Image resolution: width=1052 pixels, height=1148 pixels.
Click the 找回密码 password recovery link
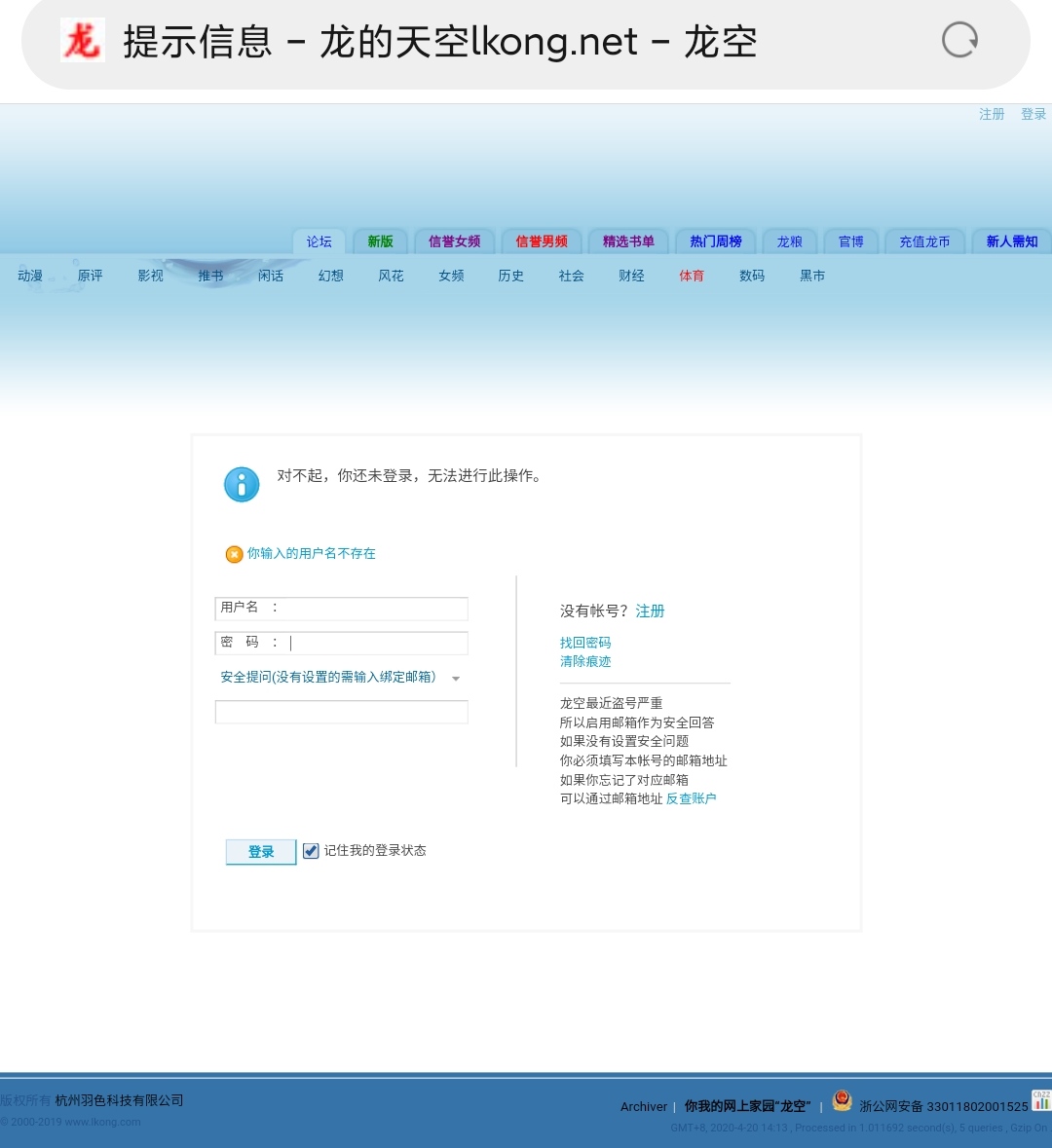tap(585, 643)
